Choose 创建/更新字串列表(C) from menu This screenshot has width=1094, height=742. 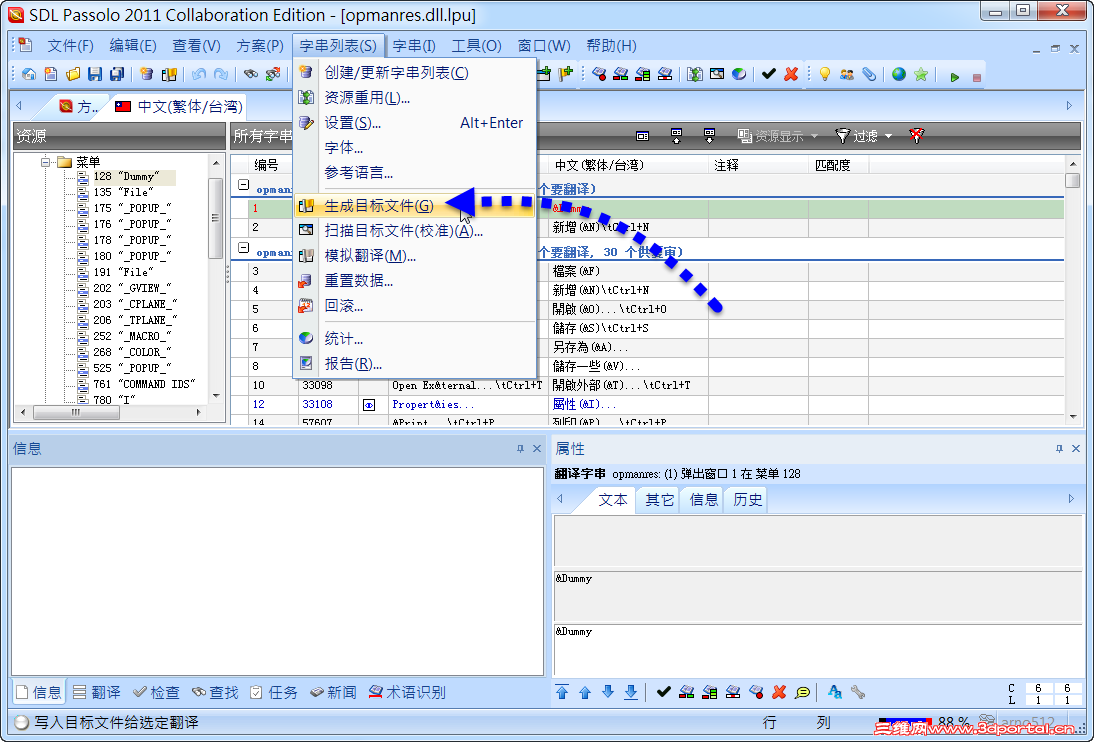(x=414, y=73)
